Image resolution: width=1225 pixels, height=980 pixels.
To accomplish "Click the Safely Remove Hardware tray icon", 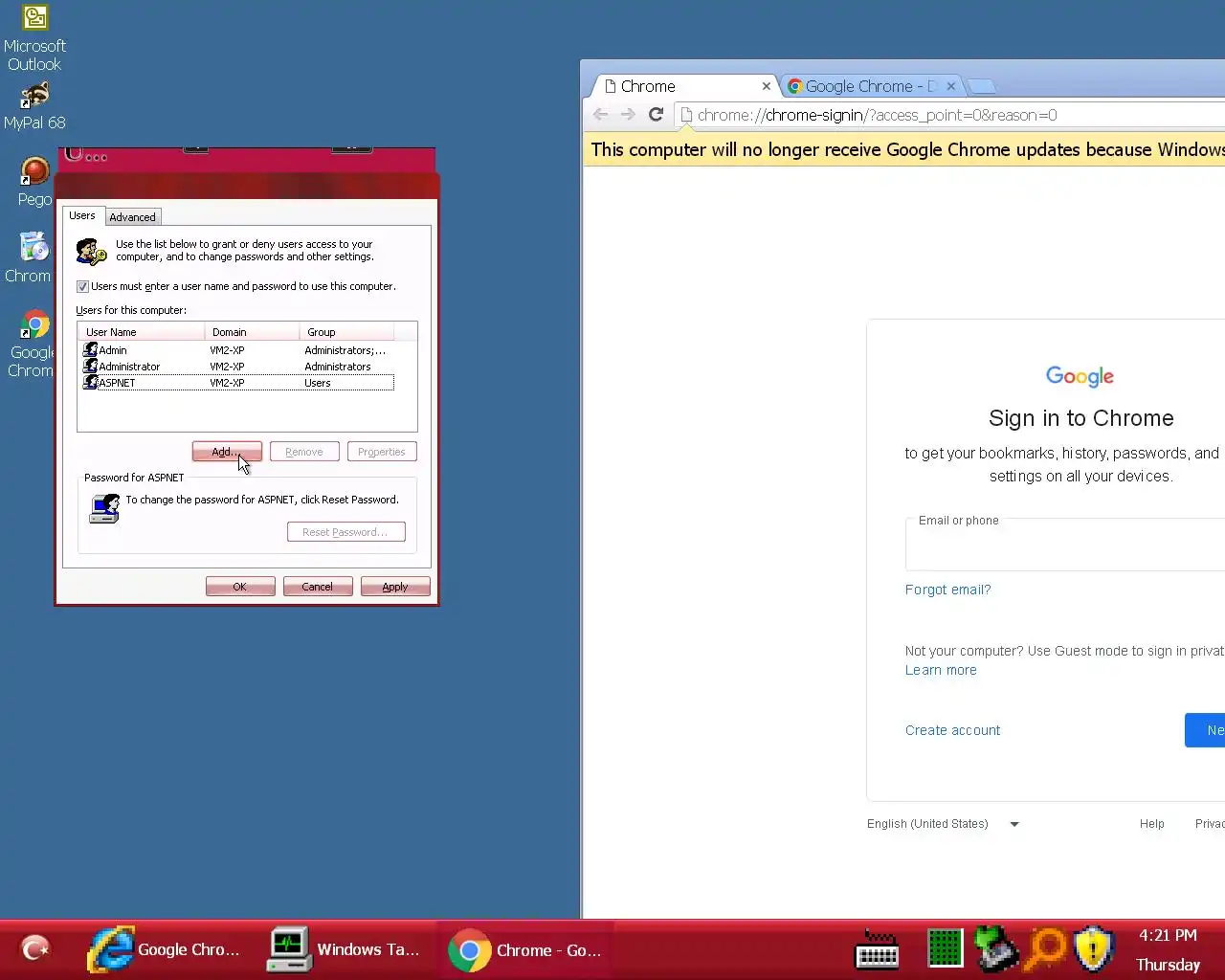I will (x=996, y=948).
